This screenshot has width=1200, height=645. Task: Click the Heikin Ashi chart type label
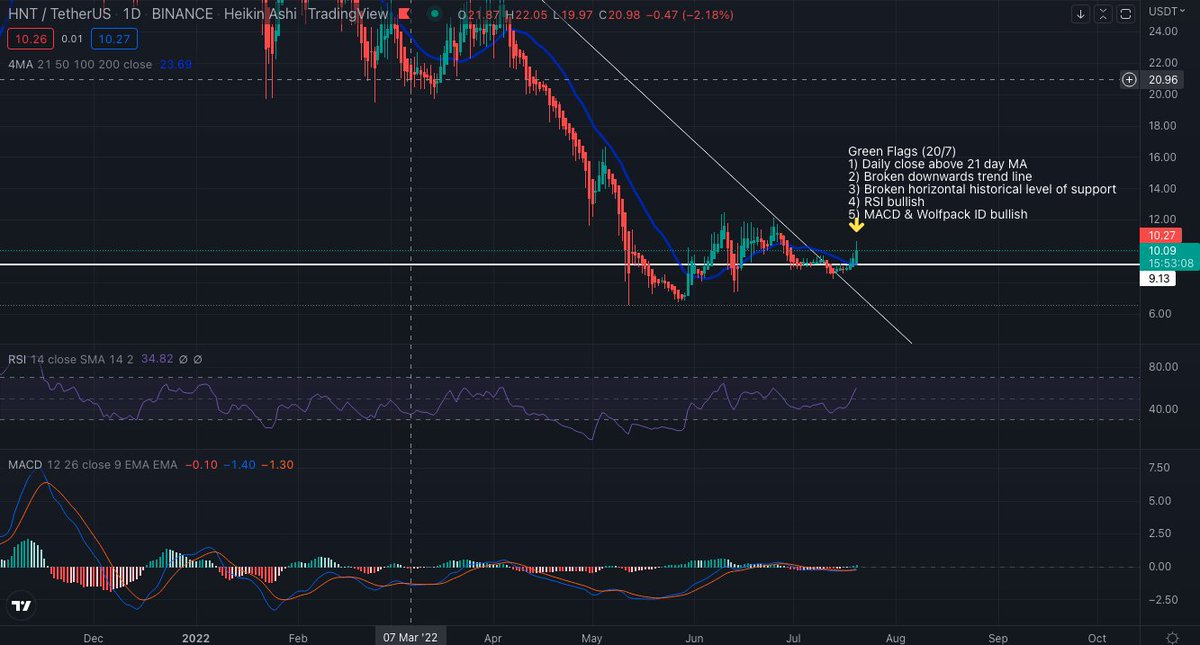click(x=261, y=15)
